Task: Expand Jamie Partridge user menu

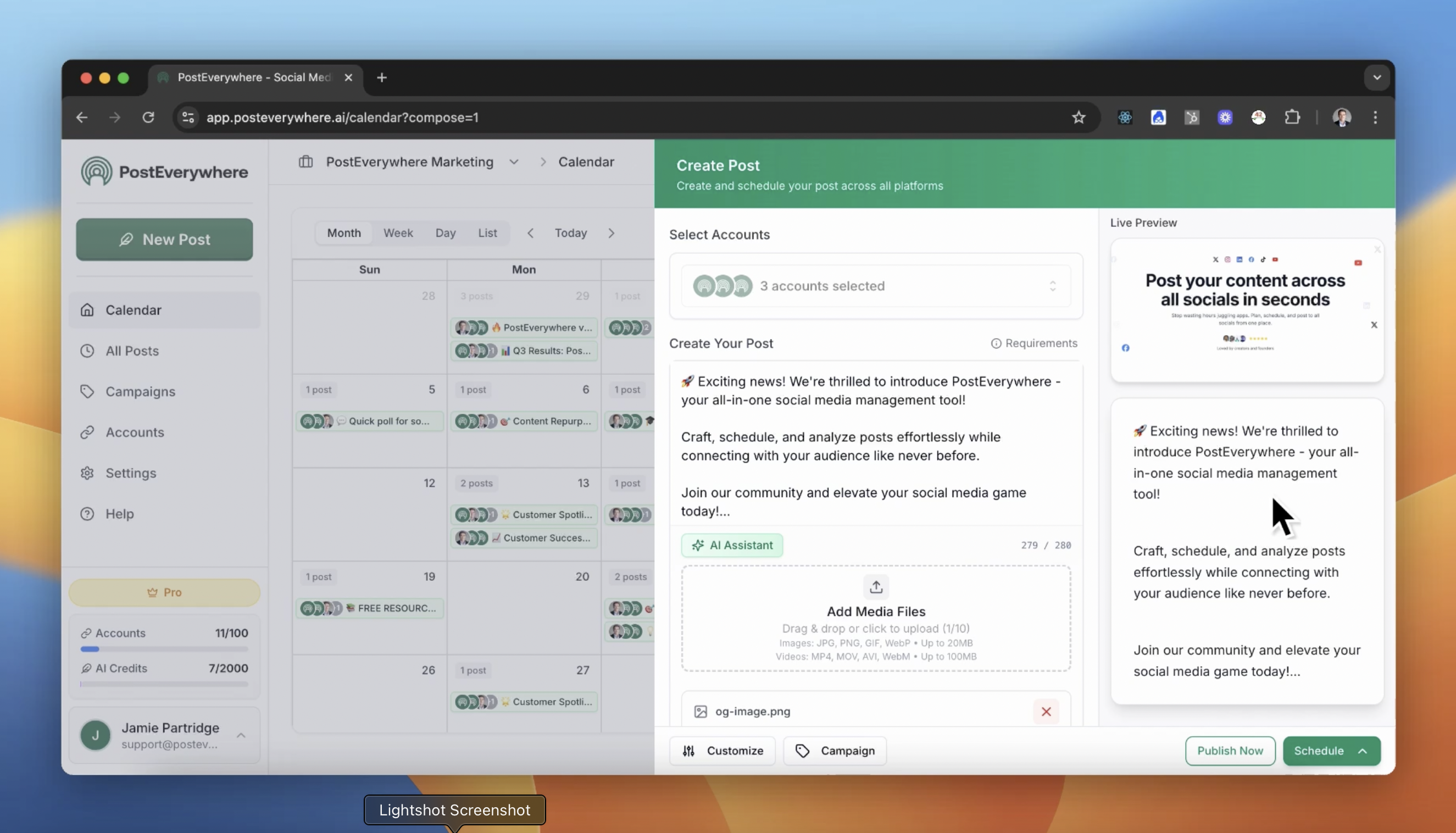Action: pos(241,735)
